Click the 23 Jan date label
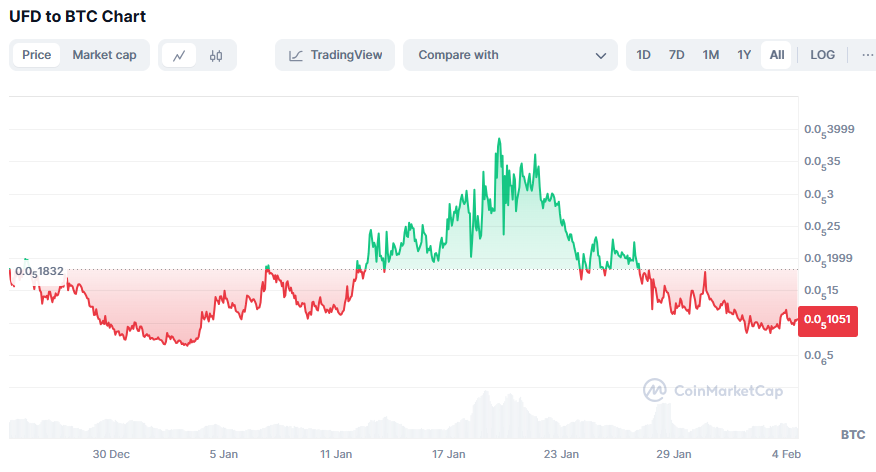 (561, 454)
